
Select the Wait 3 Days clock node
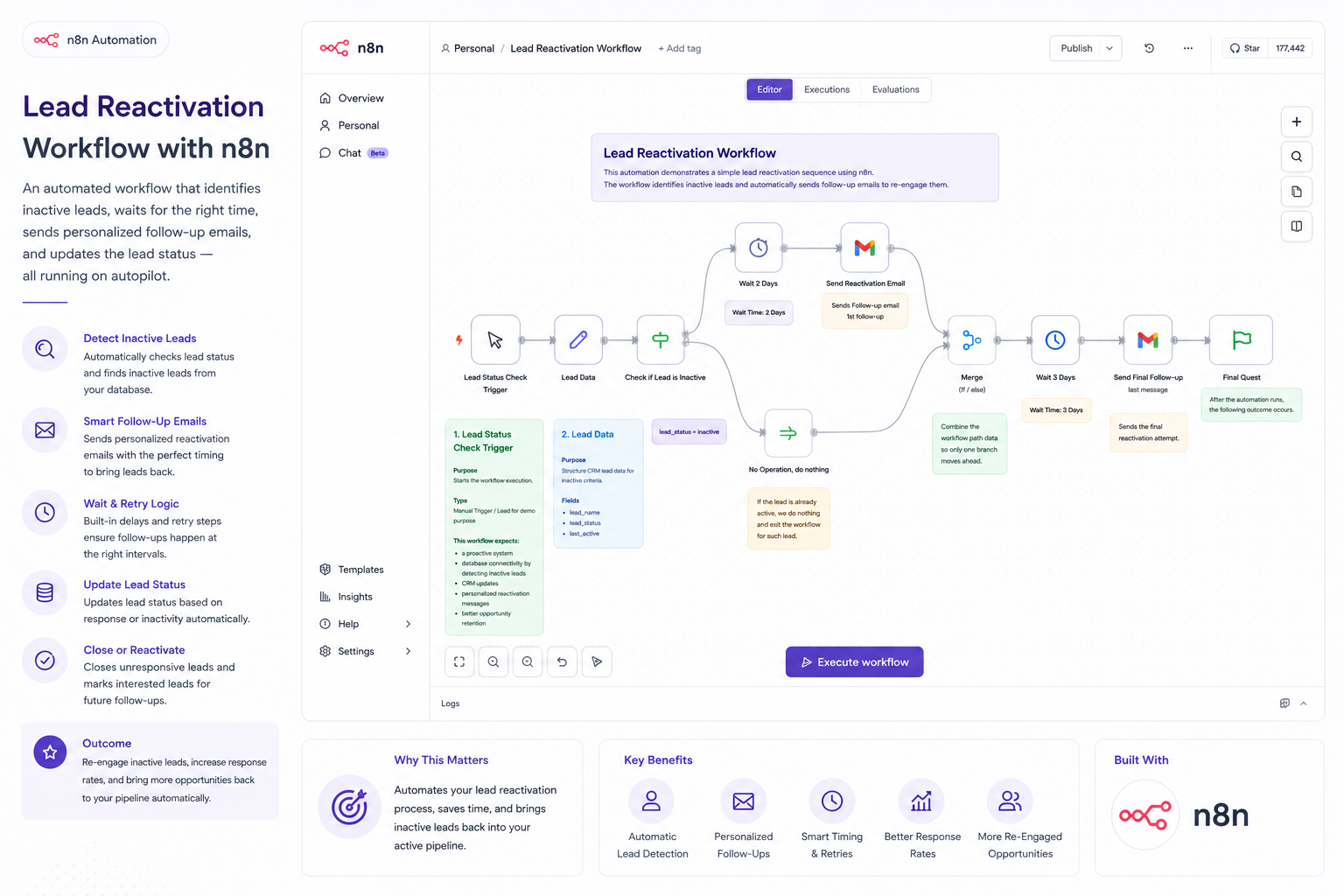tap(1055, 339)
